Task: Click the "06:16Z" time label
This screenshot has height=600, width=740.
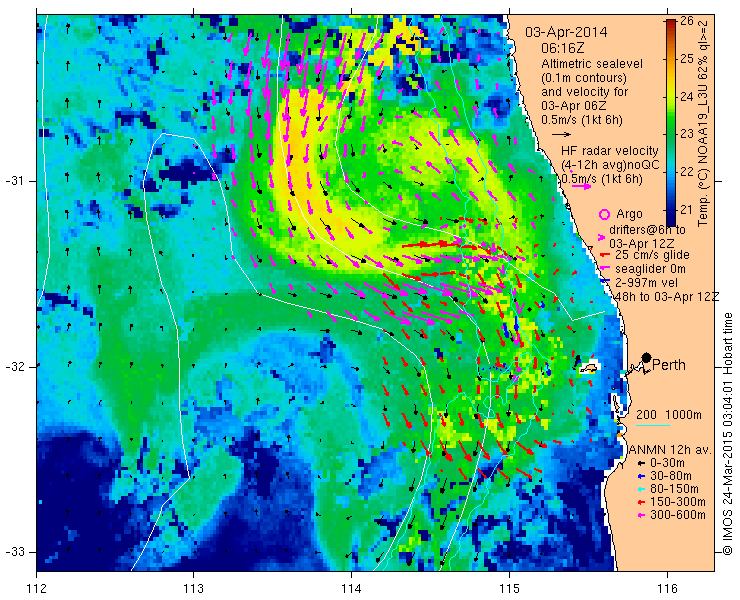Action: click(561, 48)
